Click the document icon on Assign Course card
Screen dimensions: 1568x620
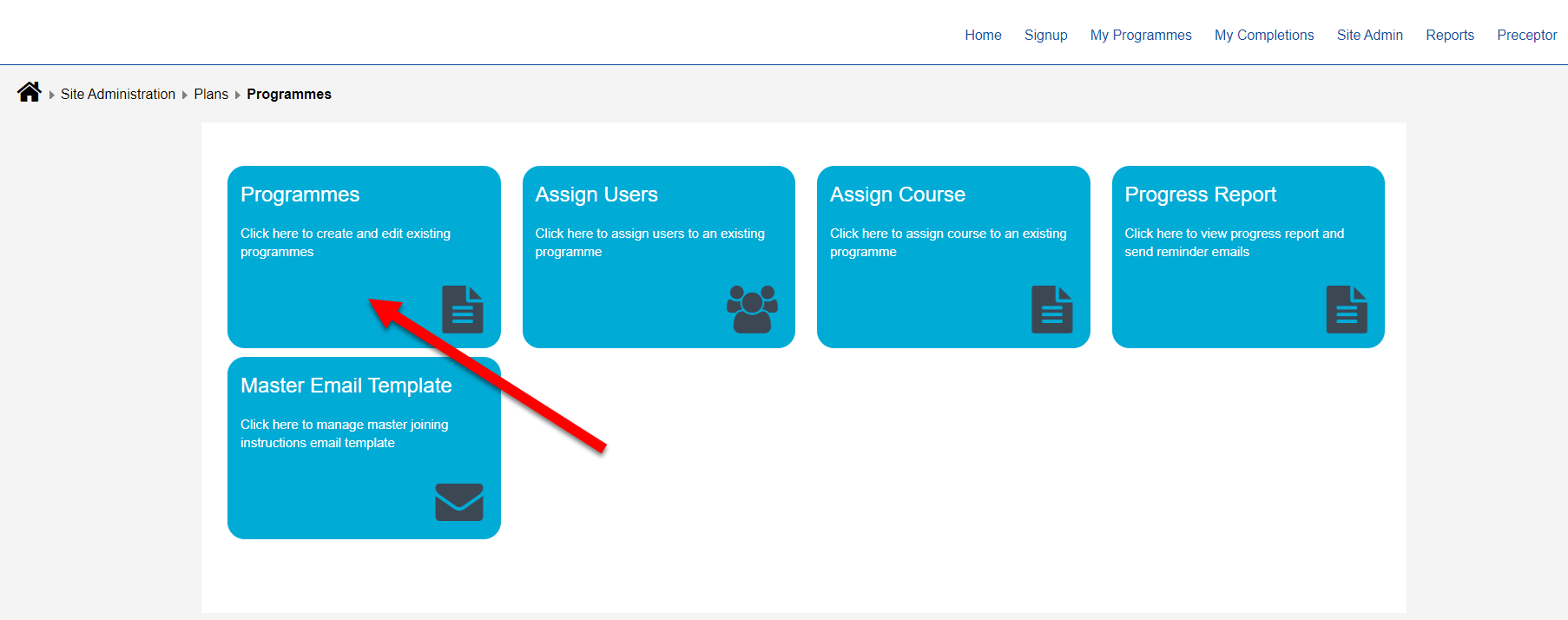tap(1052, 309)
